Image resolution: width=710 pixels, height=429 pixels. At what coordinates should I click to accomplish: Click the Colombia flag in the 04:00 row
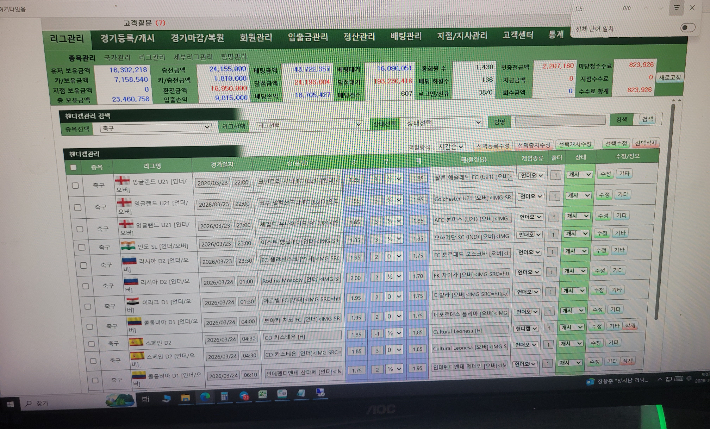coord(134,321)
